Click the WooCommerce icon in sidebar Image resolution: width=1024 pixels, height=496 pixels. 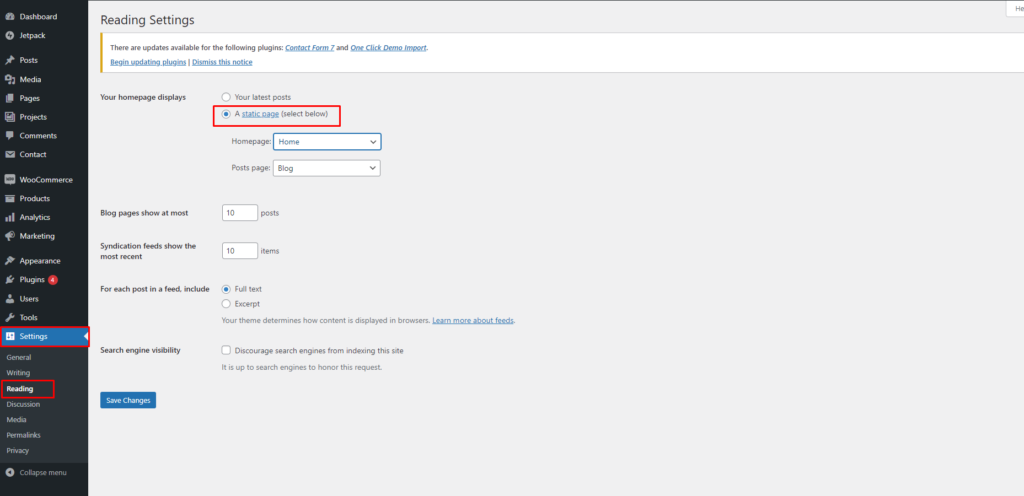(10, 179)
